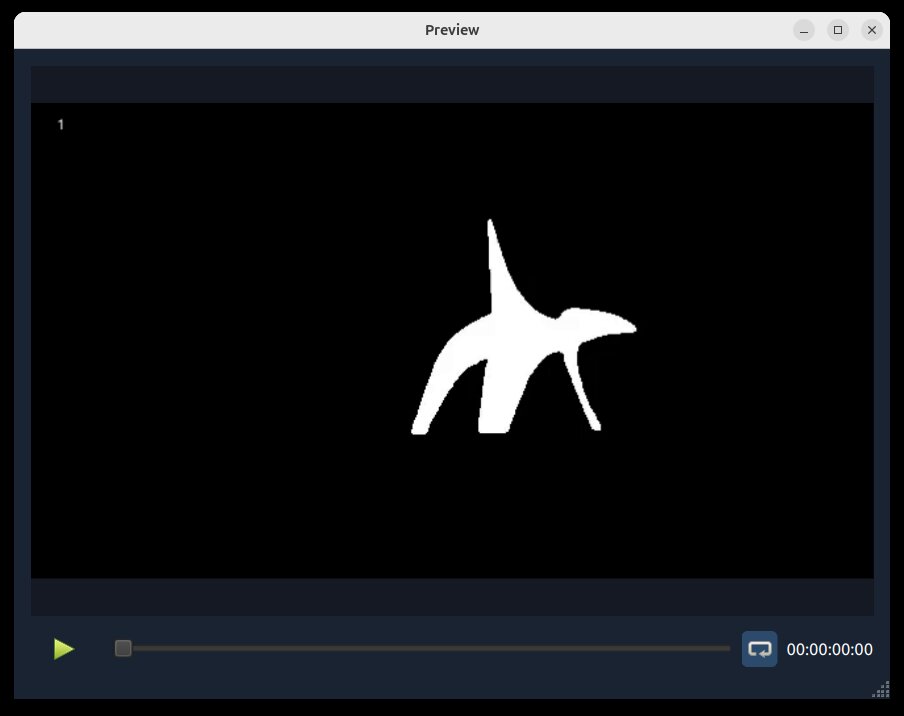This screenshot has height=716, width=904.
Task: Click the middle of the seek bar
Action: pyautogui.click(x=425, y=648)
